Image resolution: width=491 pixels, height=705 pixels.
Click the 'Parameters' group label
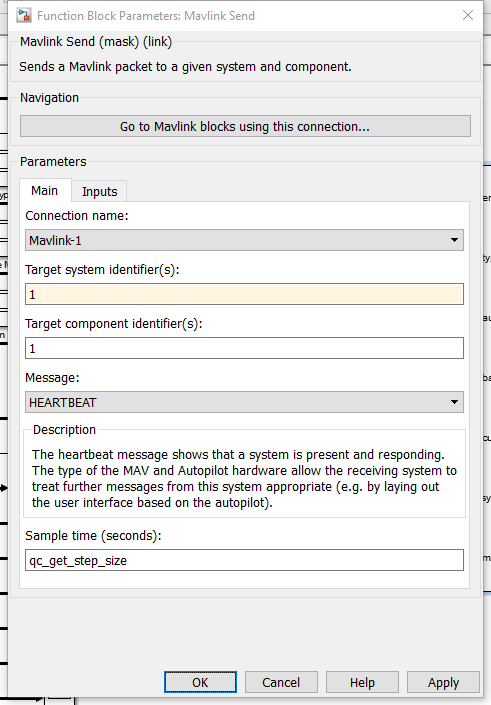[53, 162]
